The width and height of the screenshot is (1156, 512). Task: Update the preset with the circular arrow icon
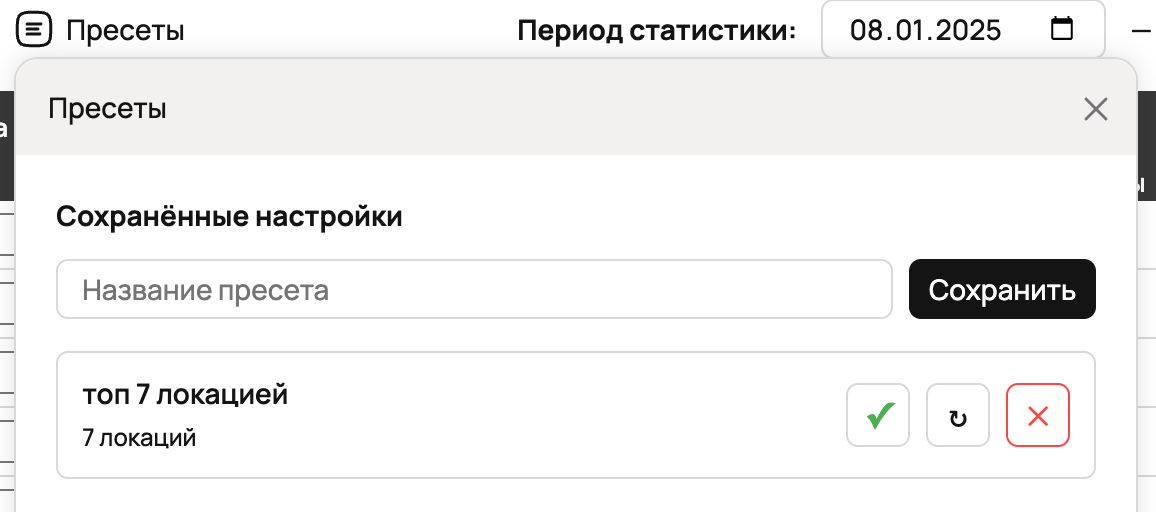click(x=958, y=415)
